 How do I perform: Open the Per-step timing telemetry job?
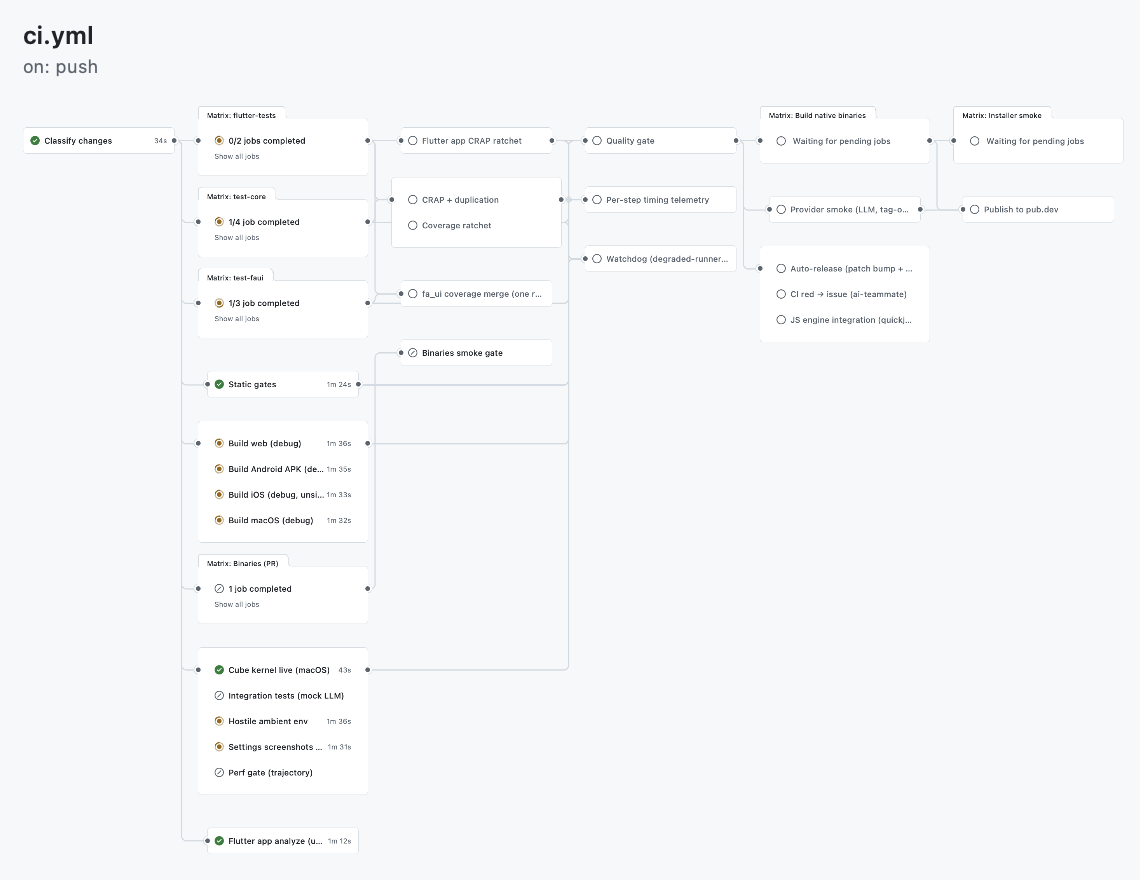point(660,199)
